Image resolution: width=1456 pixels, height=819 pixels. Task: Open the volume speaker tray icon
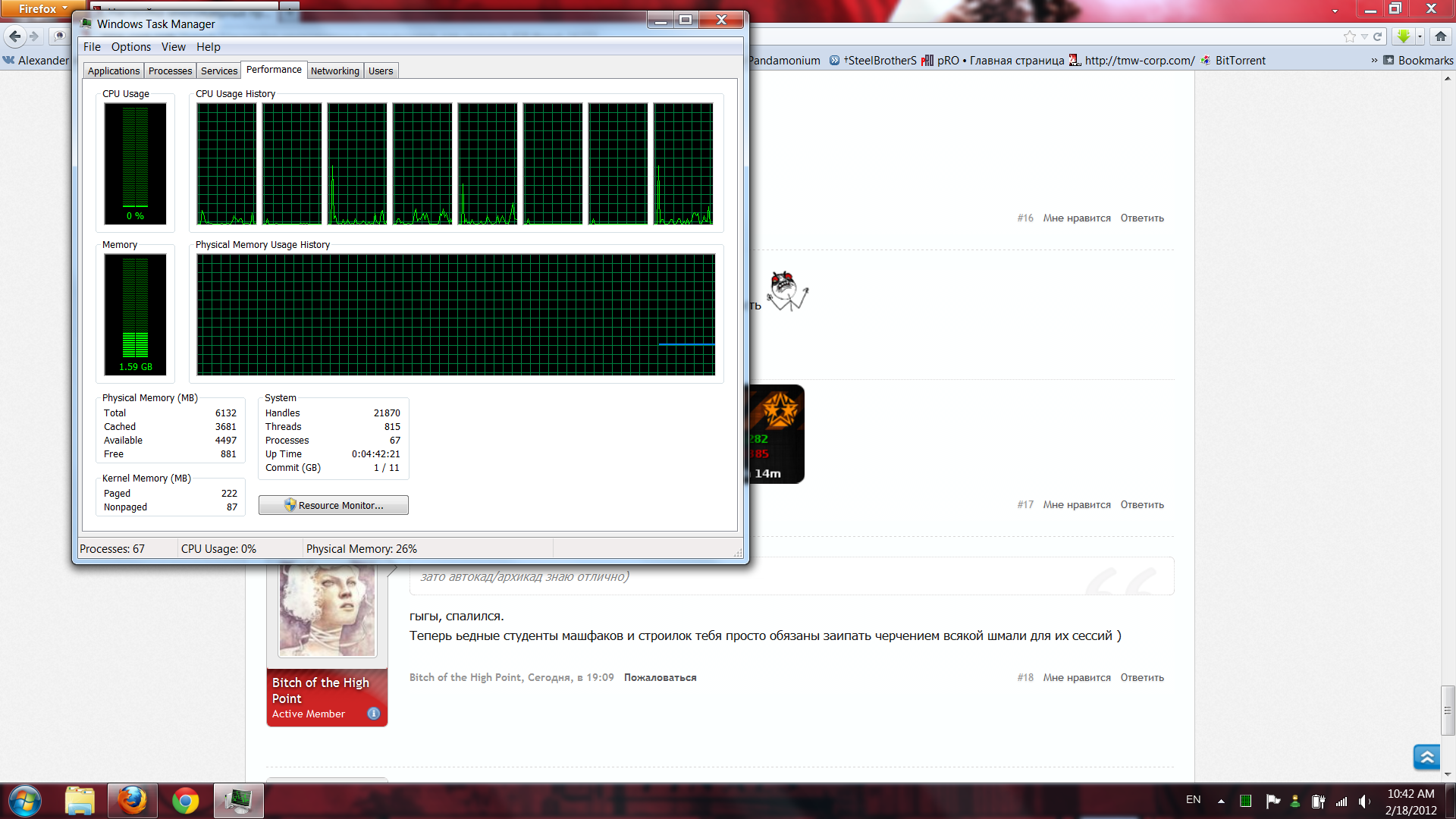point(1365,802)
